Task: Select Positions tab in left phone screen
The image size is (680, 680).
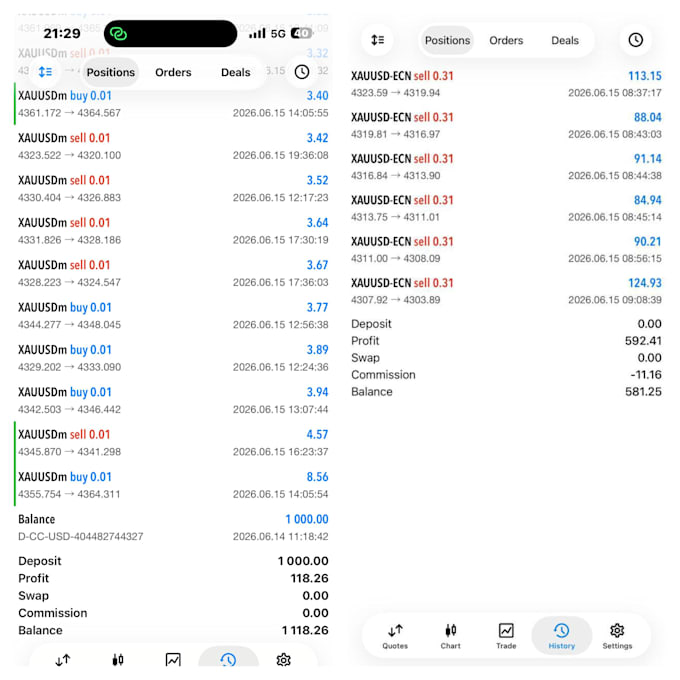Action: [x=111, y=72]
